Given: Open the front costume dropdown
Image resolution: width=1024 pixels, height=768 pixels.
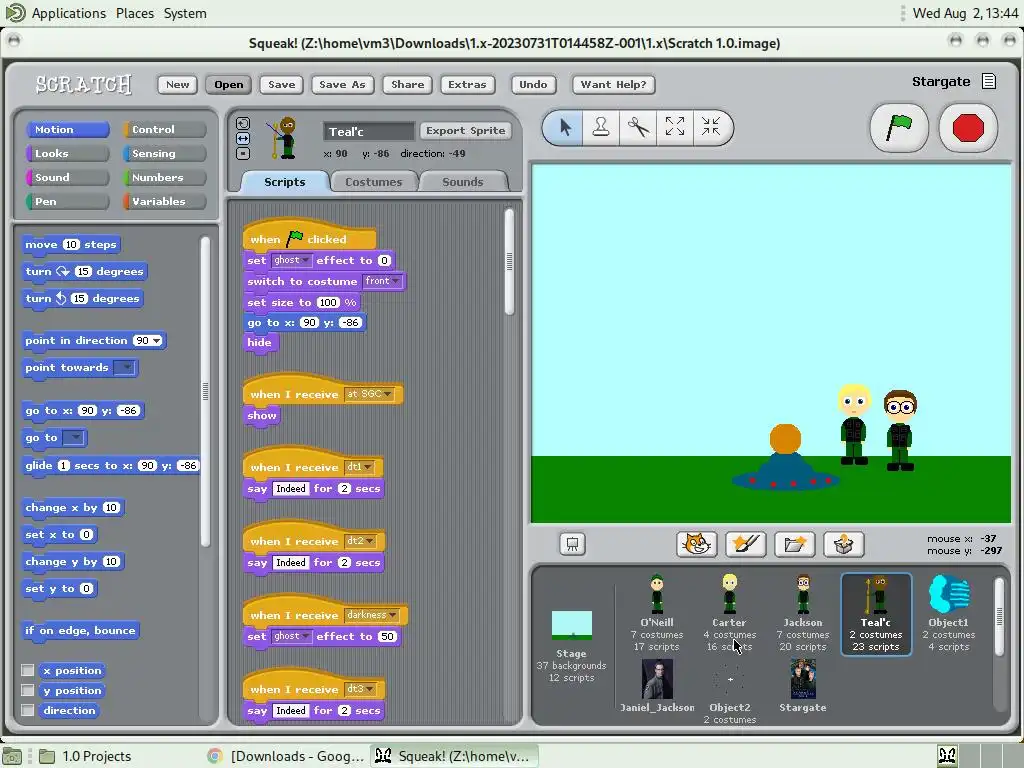Looking at the screenshot, I should pos(382,281).
